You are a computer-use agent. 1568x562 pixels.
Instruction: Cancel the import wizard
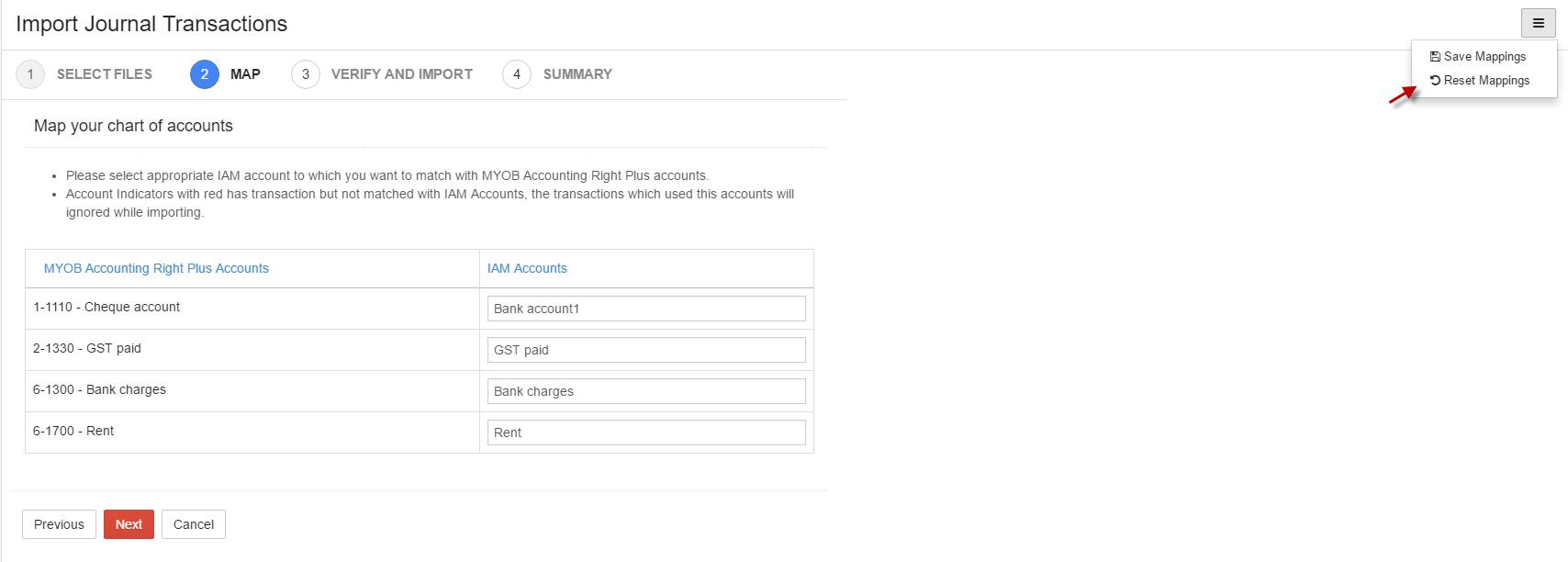[x=194, y=524]
